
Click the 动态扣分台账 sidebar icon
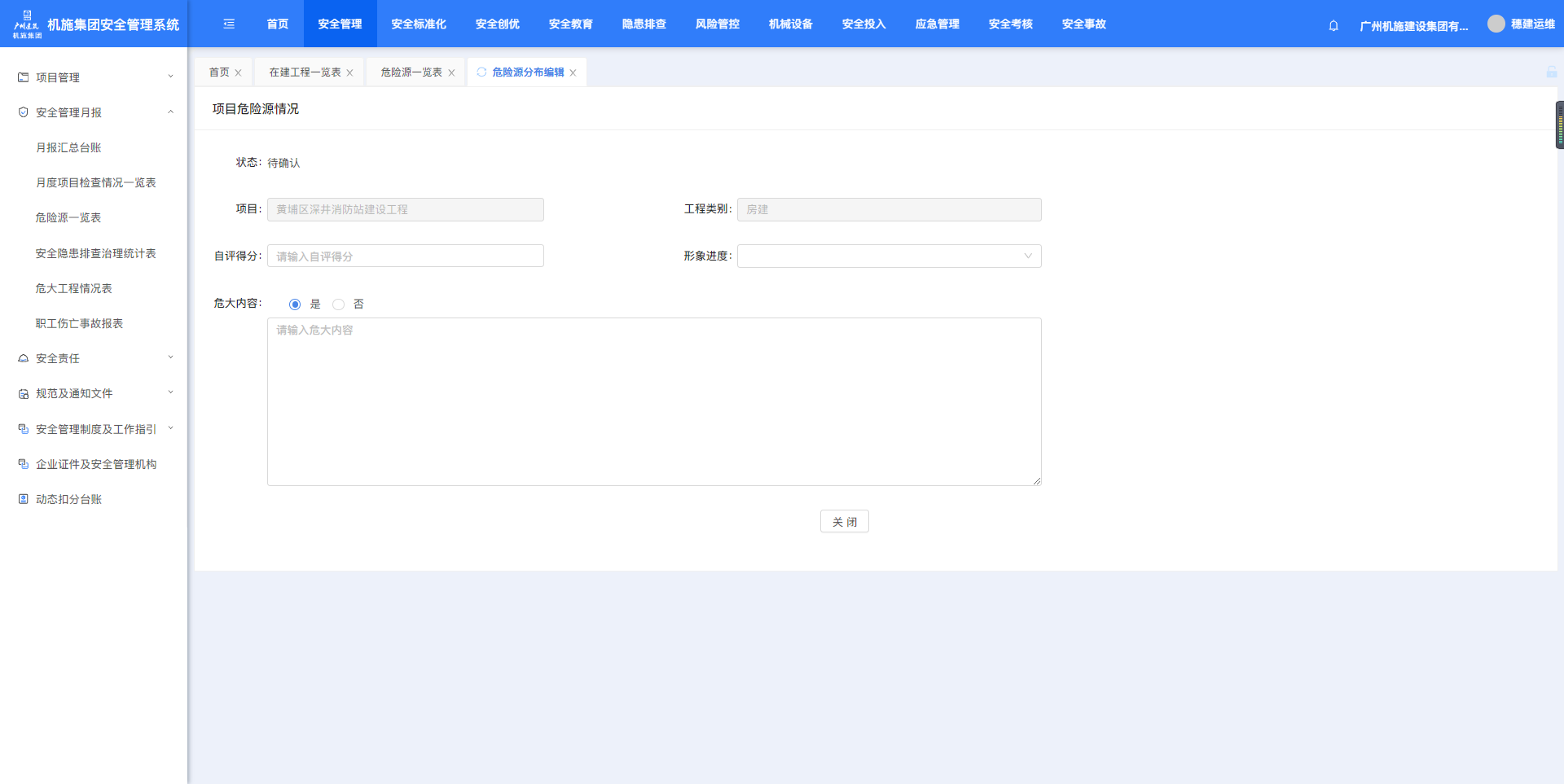point(24,499)
